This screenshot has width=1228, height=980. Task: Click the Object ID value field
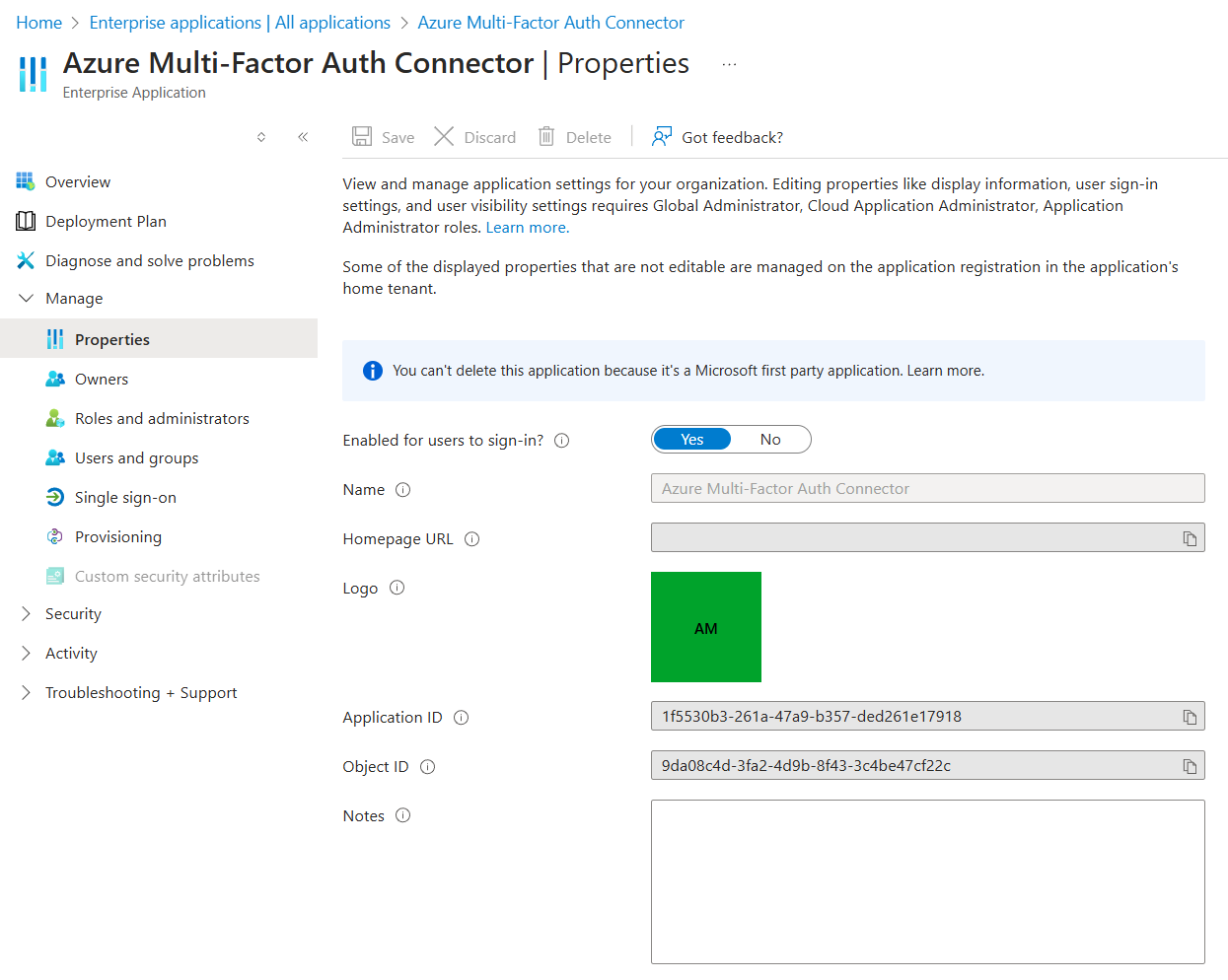tap(928, 765)
